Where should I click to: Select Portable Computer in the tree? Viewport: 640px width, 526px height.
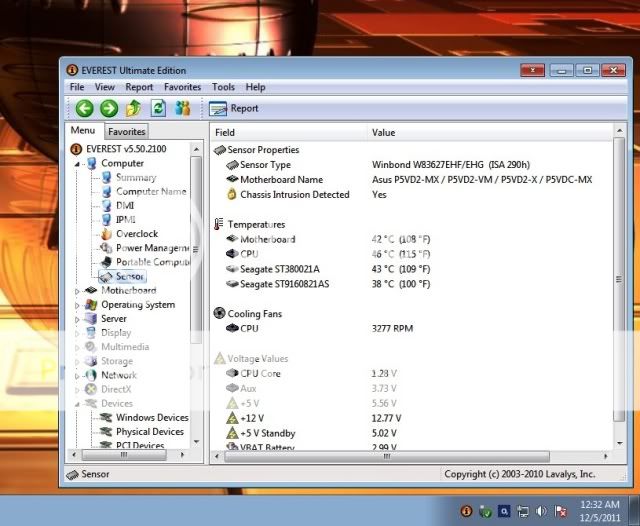(x=153, y=262)
